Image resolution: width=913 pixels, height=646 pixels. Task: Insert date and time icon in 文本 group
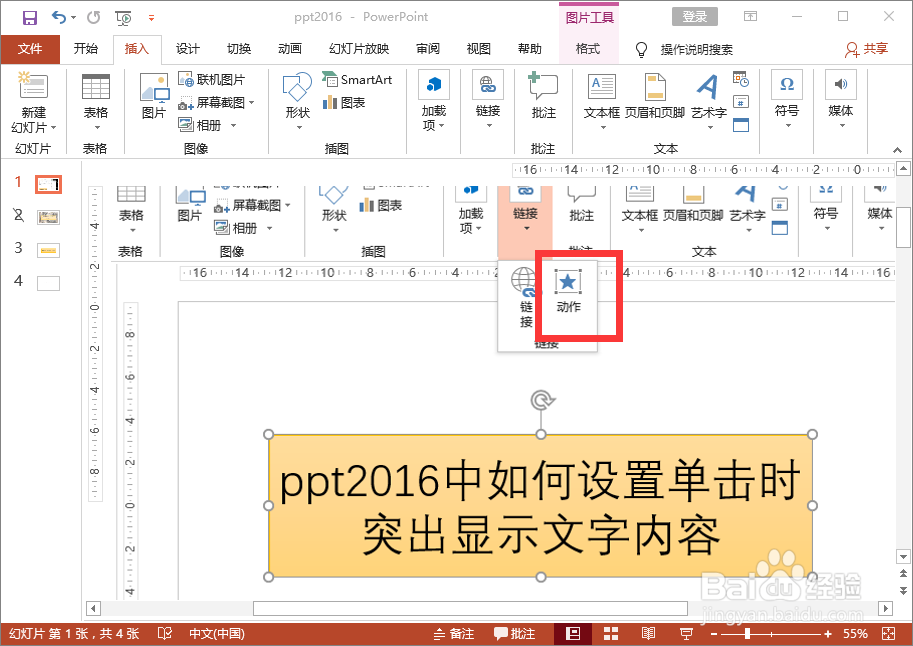click(741, 79)
